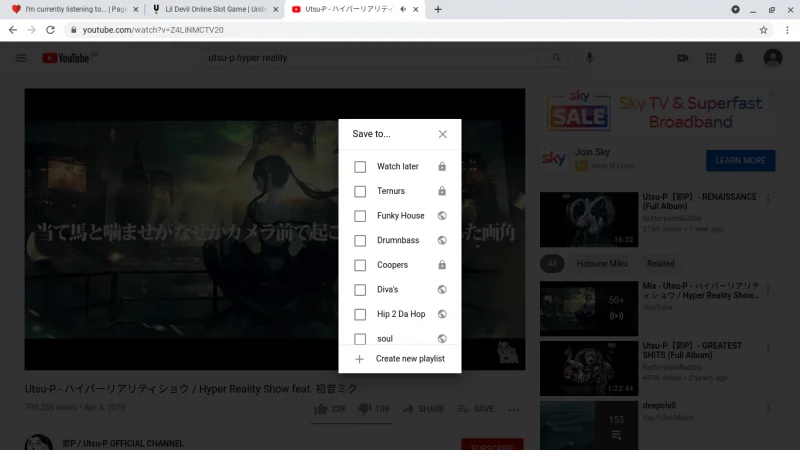Viewport: 800px width, 450px height.
Task: Open the YouTube hamburger guide menu
Action: (x=21, y=58)
